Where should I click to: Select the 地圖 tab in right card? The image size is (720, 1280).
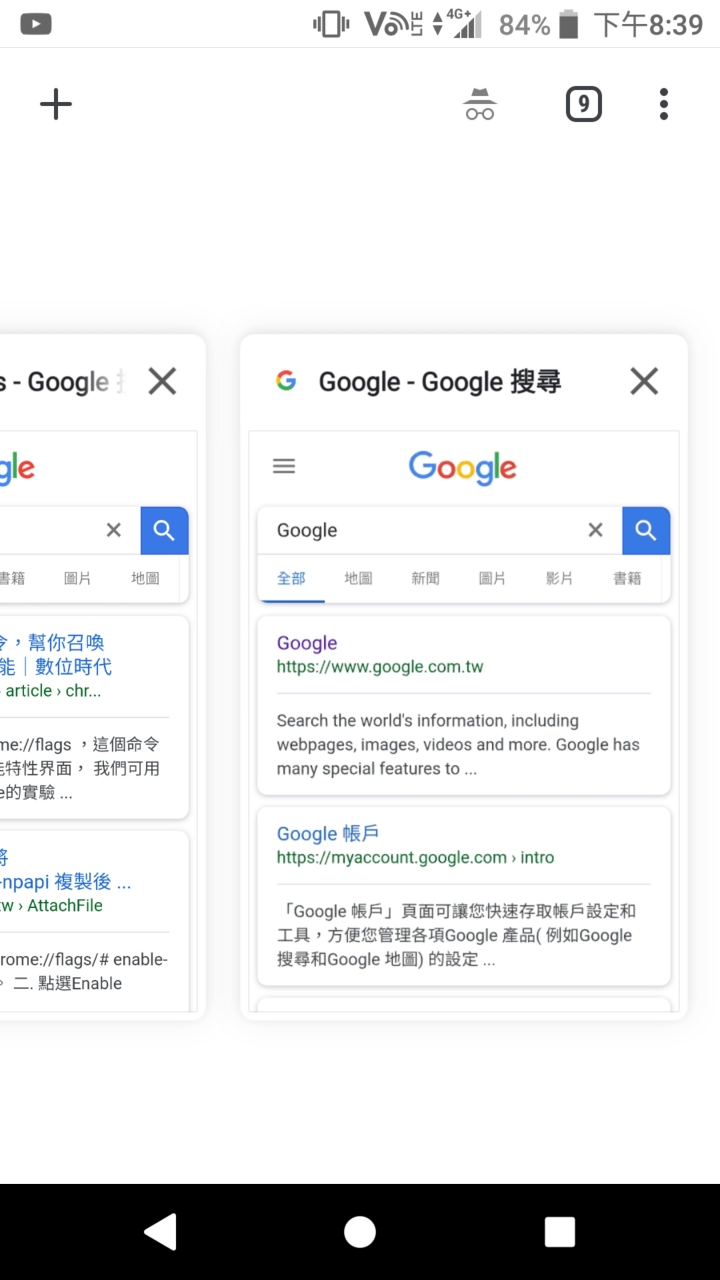(x=358, y=578)
